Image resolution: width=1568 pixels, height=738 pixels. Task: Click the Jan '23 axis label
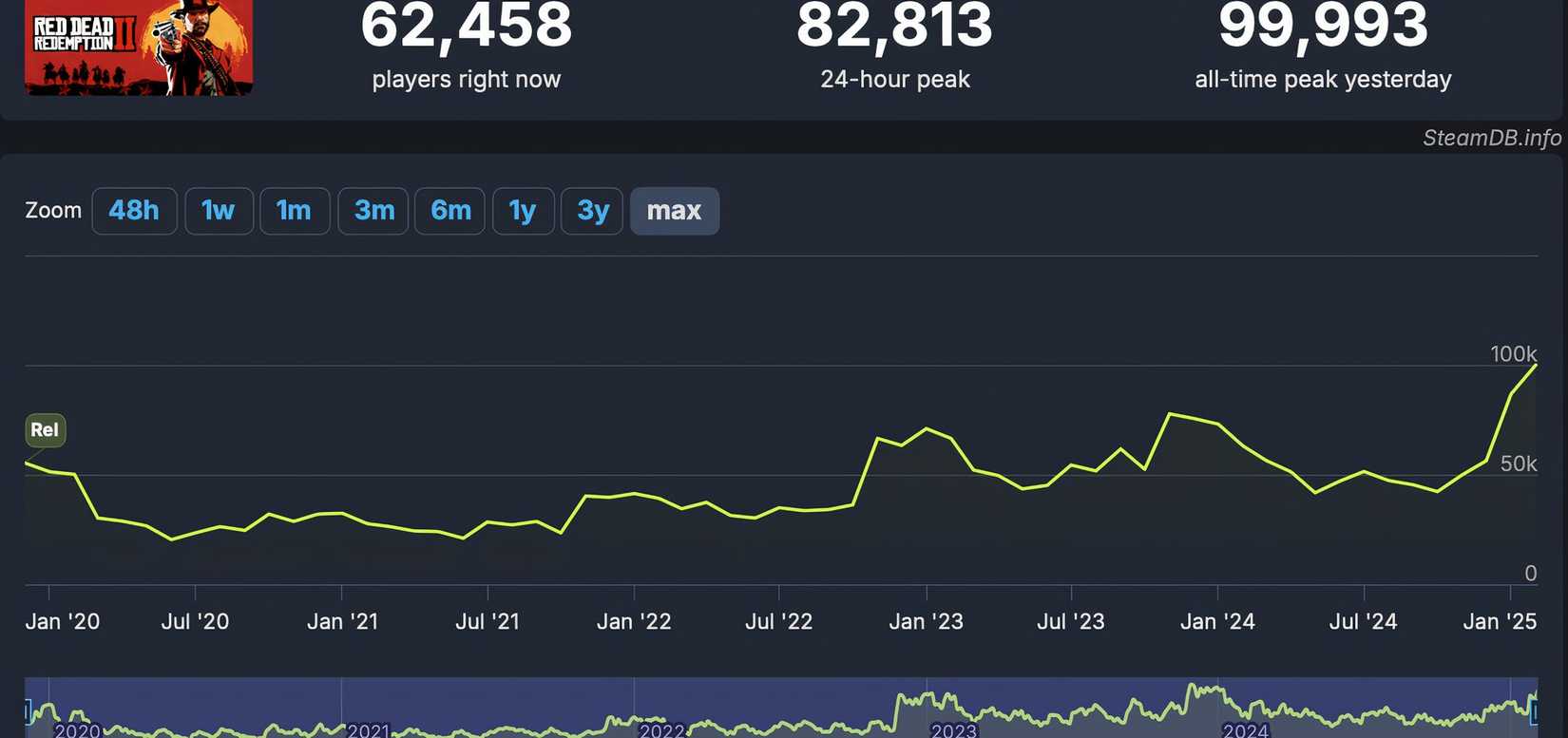[x=926, y=621]
